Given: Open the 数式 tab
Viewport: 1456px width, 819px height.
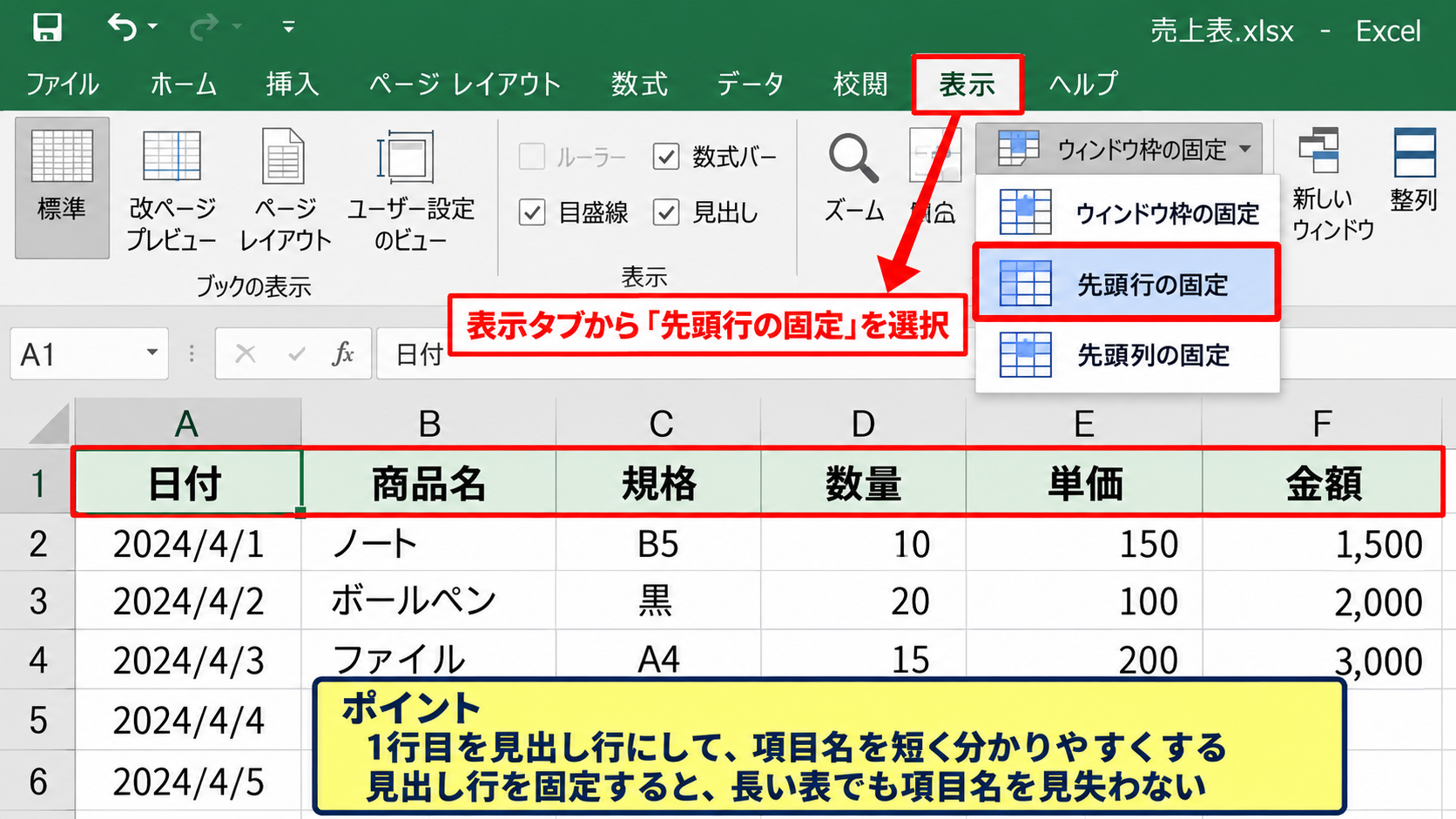Looking at the screenshot, I should (x=639, y=84).
